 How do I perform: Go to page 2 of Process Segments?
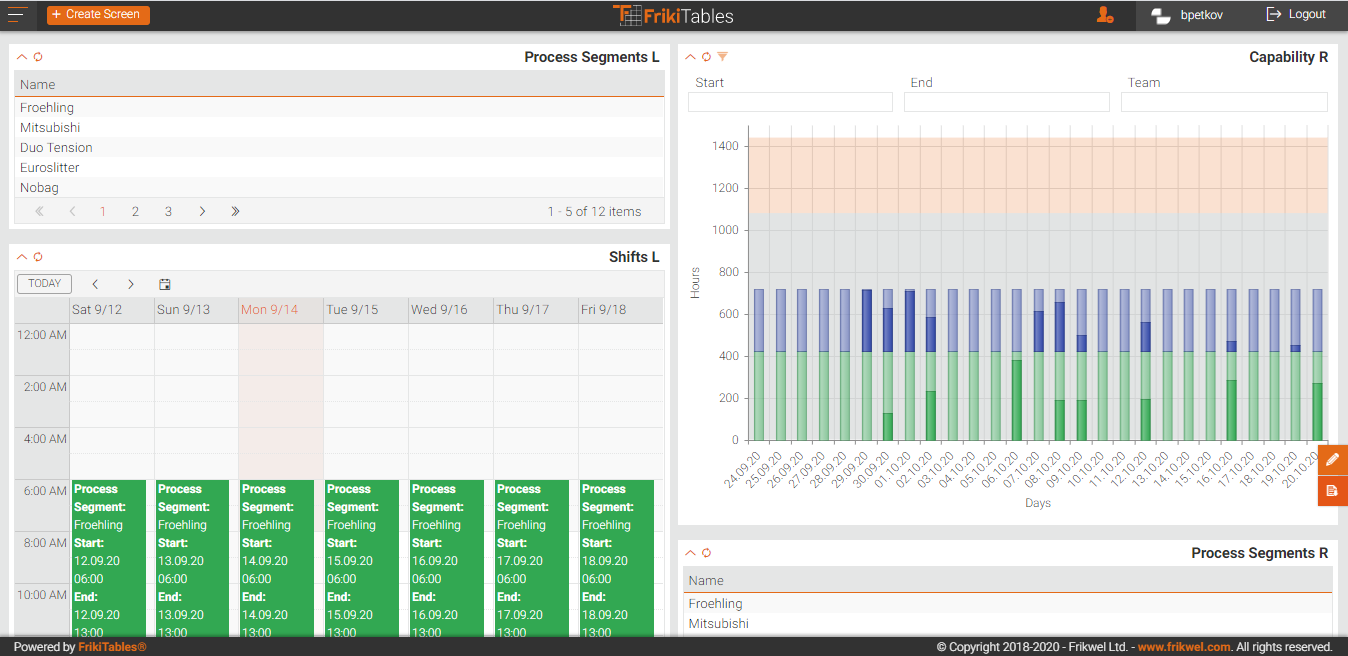[135, 211]
